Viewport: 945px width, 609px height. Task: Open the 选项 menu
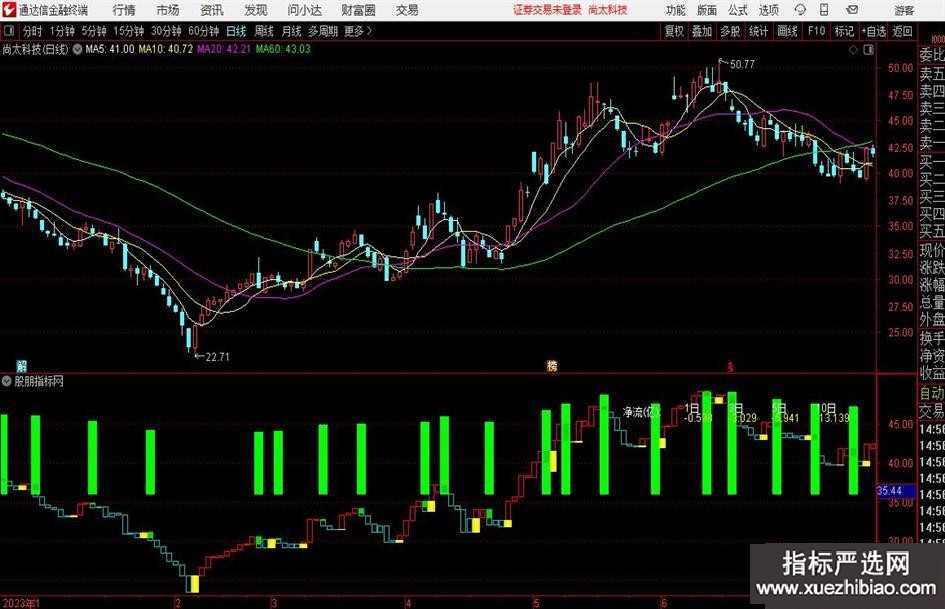768,10
